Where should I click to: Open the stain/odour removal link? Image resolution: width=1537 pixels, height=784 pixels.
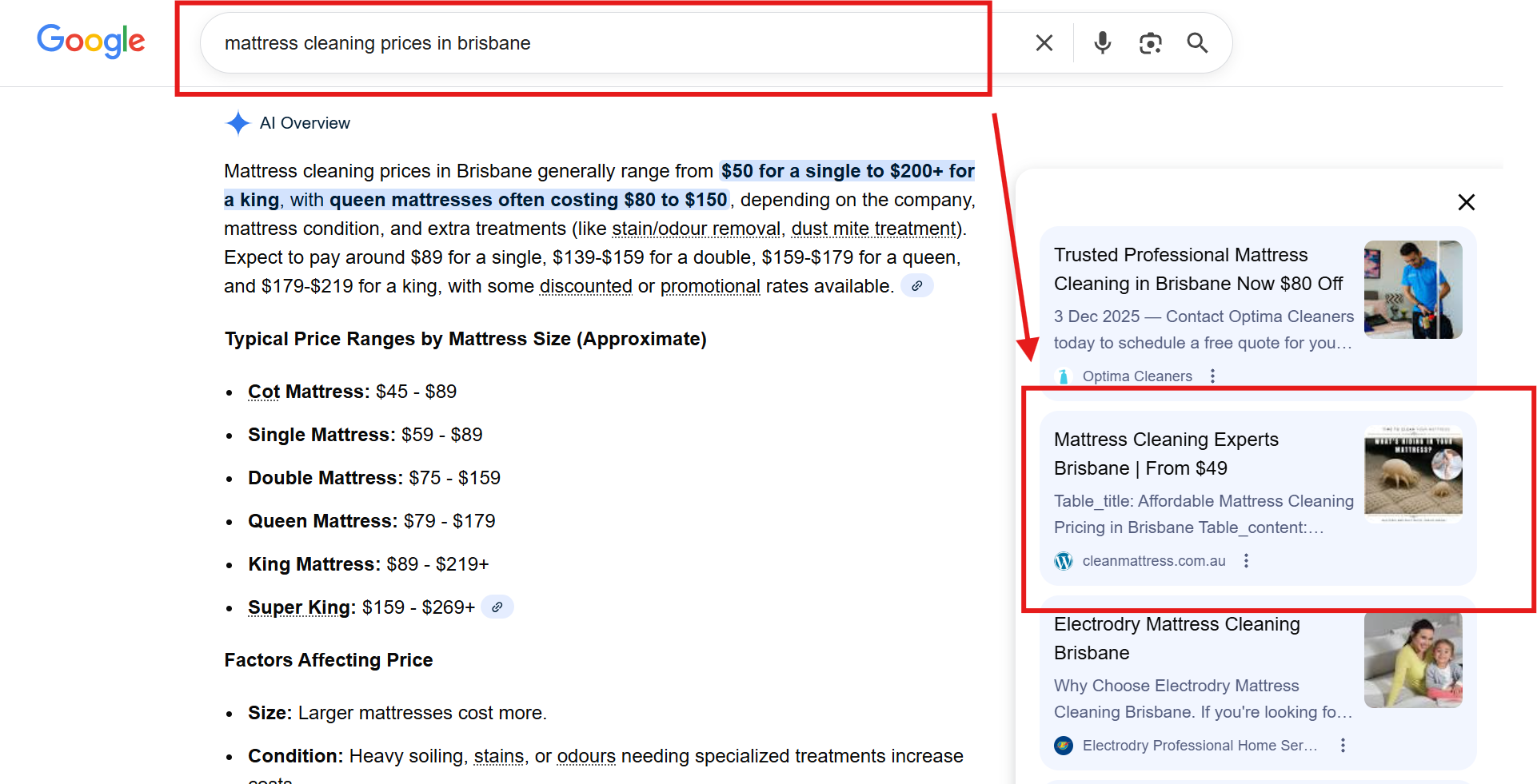pos(696,229)
